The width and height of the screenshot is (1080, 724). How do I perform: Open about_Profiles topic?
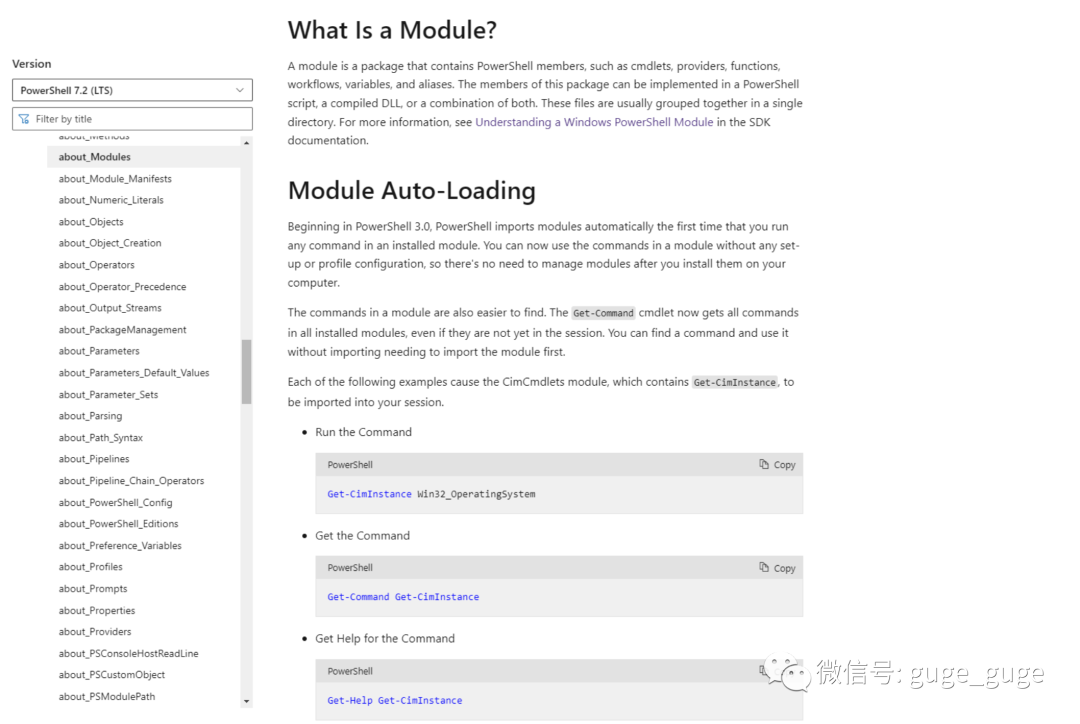pyautogui.click(x=90, y=567)
